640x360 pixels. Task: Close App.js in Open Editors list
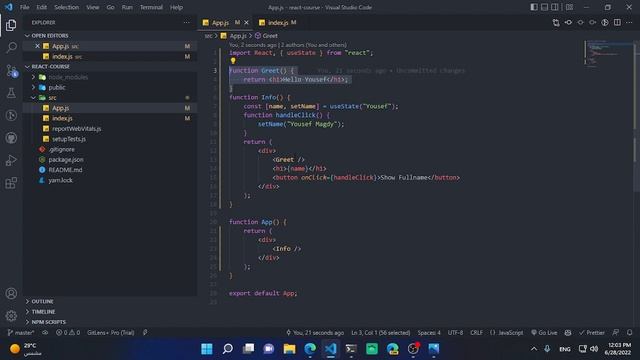[37, 46]
